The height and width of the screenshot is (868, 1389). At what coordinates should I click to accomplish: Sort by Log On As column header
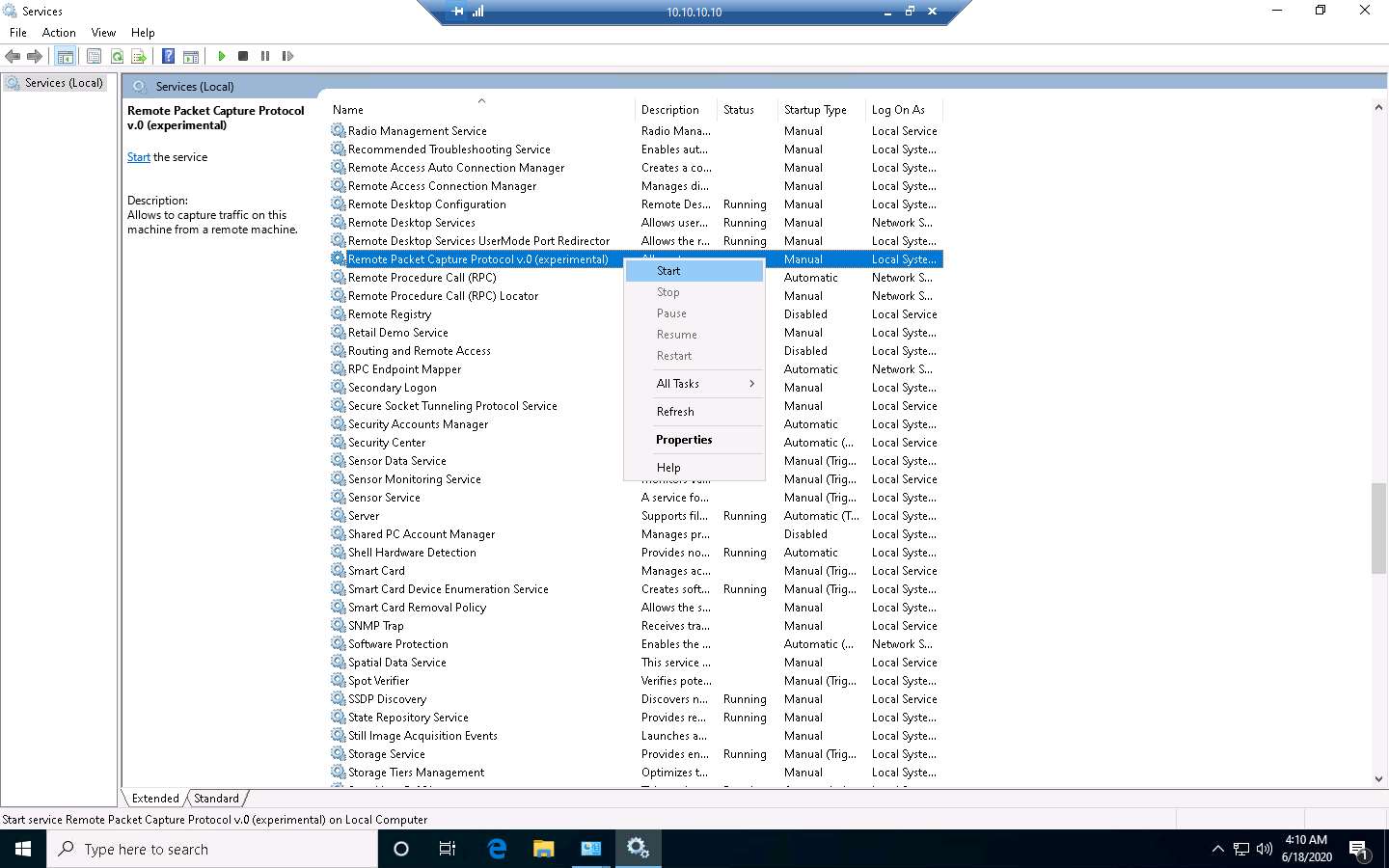(905, 110)
